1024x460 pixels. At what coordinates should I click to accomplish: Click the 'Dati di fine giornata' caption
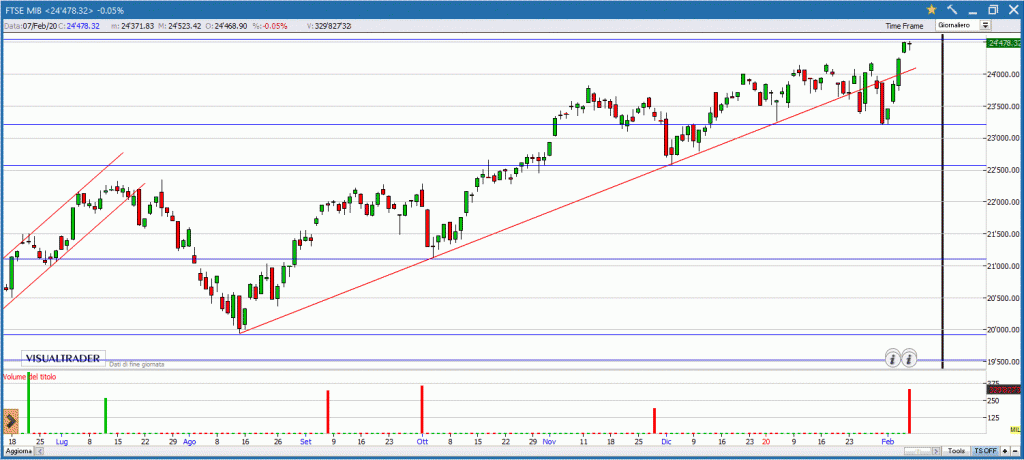(x=136, y=364)
